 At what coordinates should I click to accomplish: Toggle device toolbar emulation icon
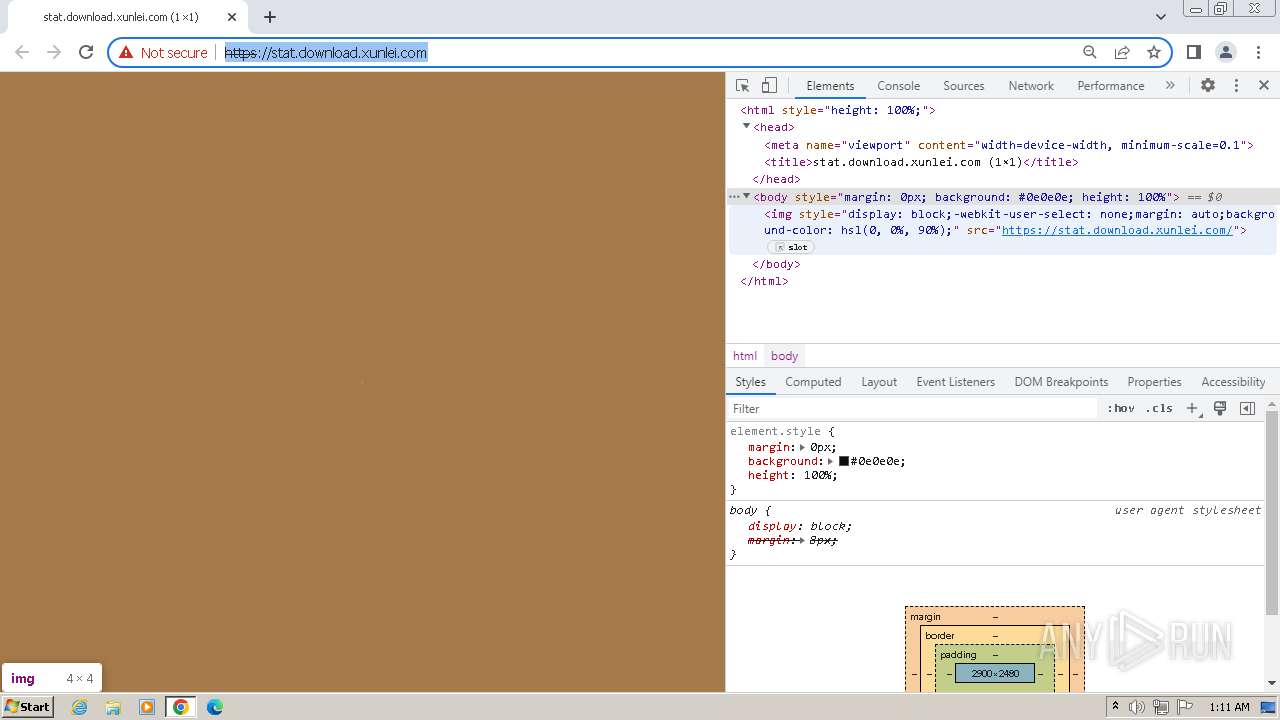769,86
